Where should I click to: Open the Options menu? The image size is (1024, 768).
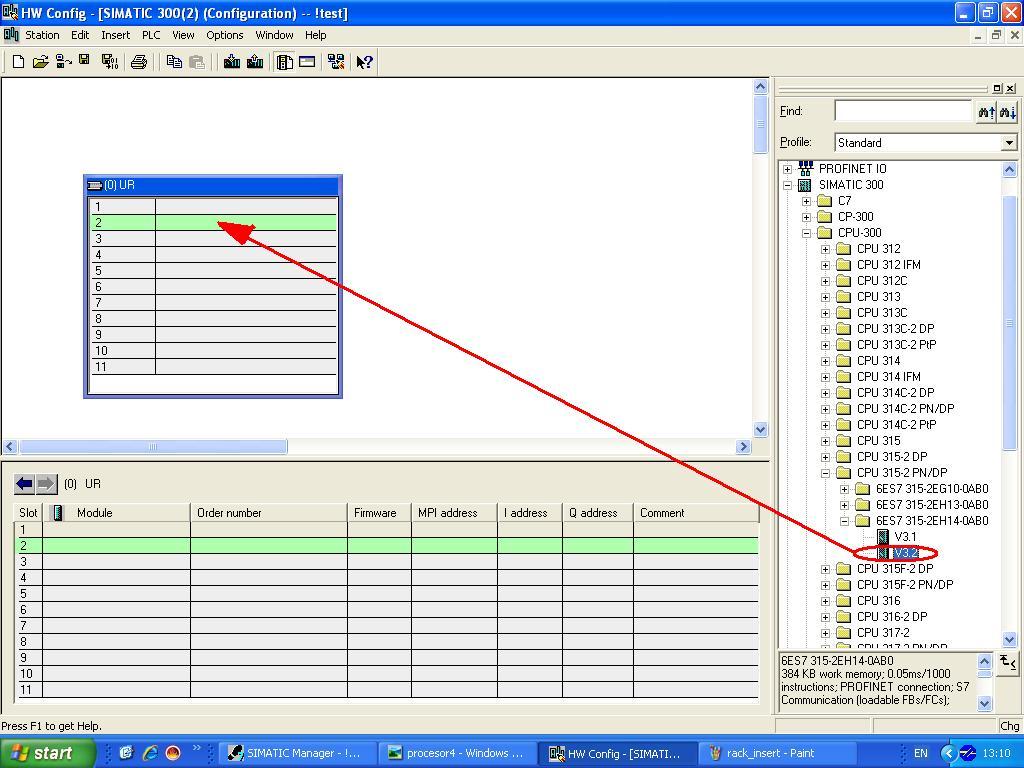[225, 35]
